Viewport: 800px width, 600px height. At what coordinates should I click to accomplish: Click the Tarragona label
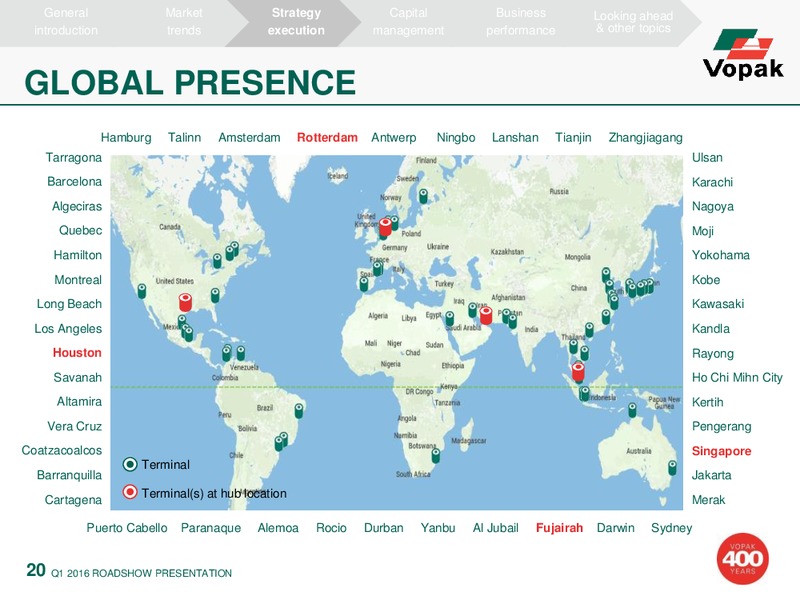click(x=73, y=158)
